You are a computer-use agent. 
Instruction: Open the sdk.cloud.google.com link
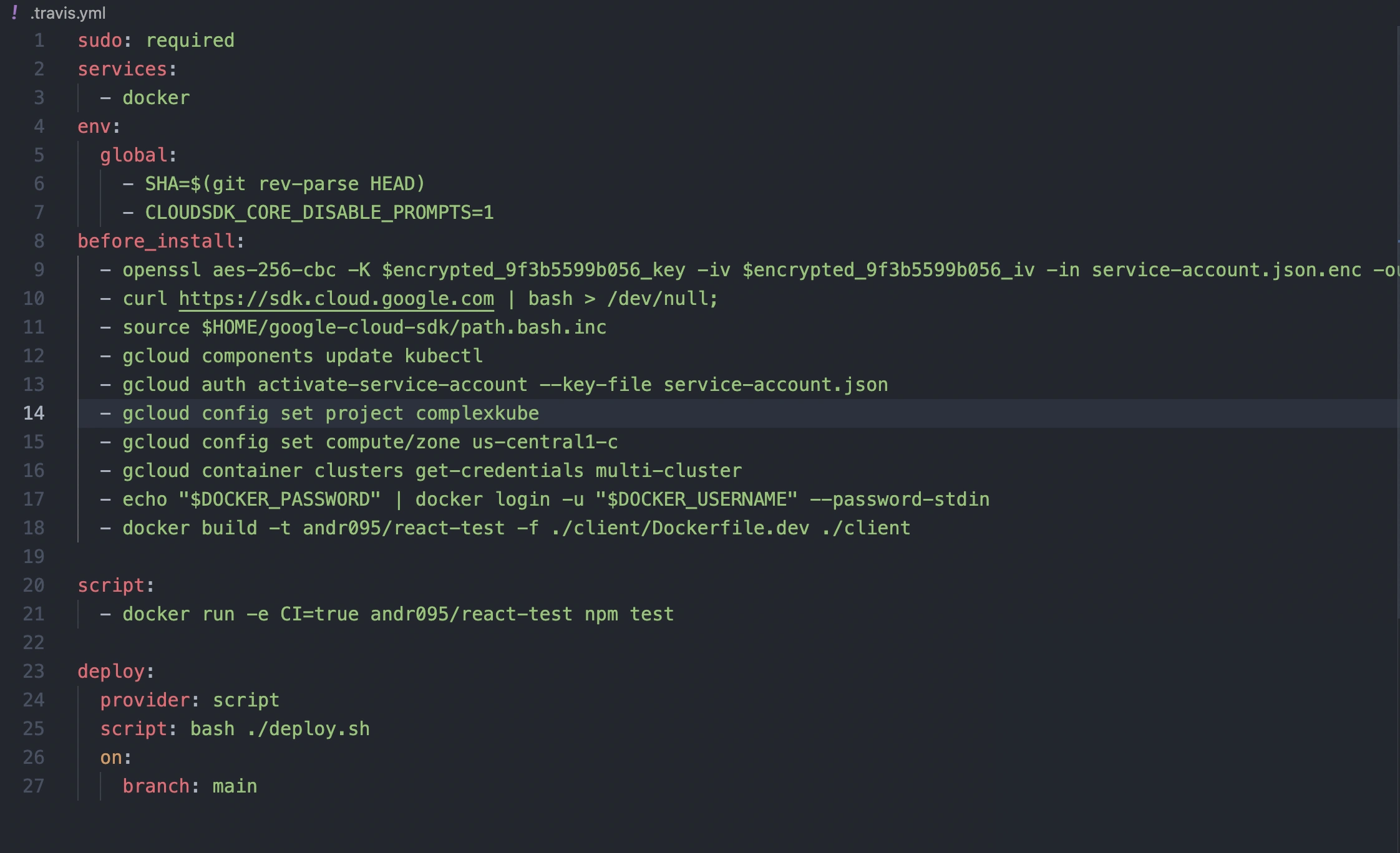pyautogui.click(x=336, y=299)
